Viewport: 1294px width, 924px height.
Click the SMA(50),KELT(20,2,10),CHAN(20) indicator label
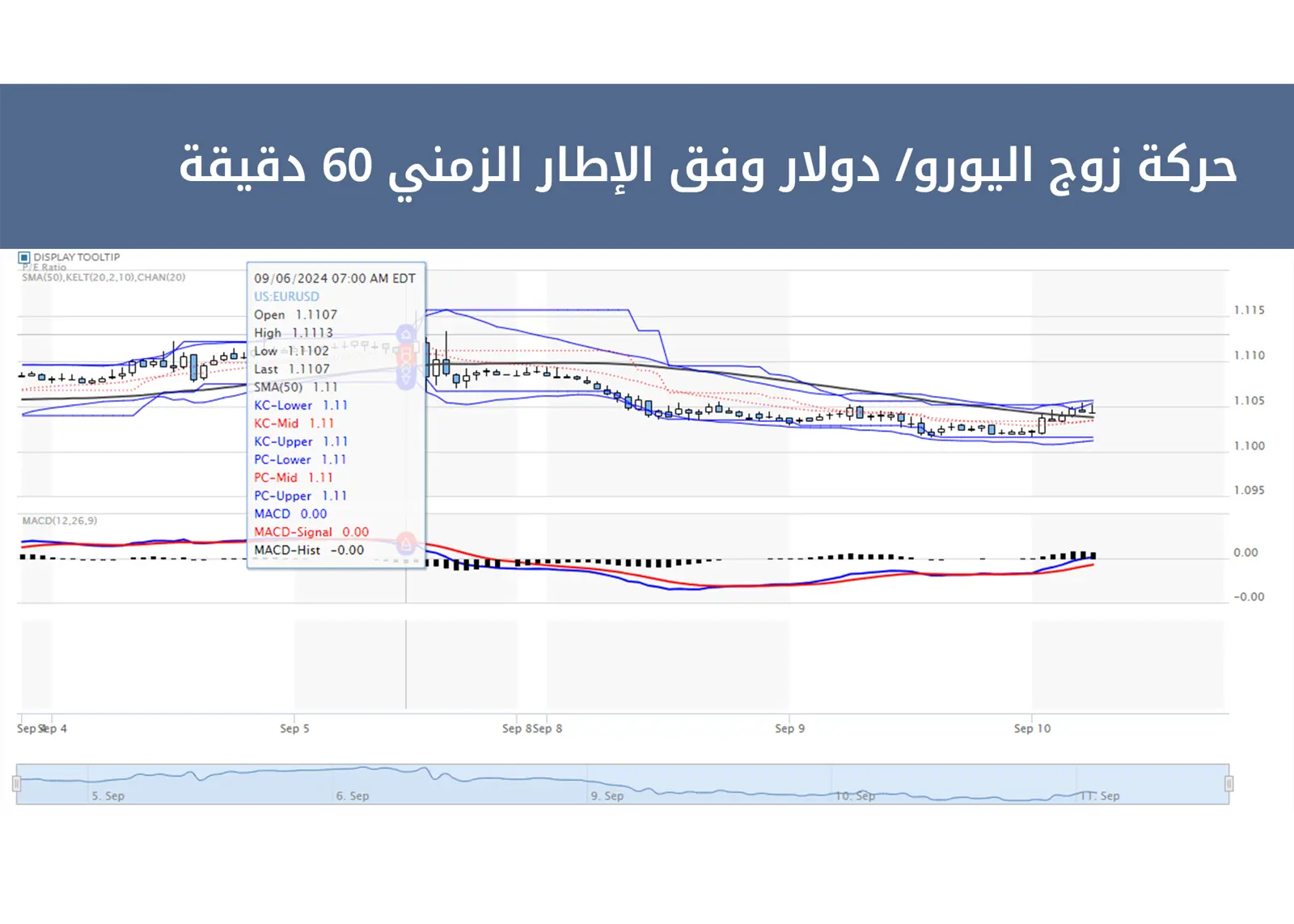pos(104,277)
